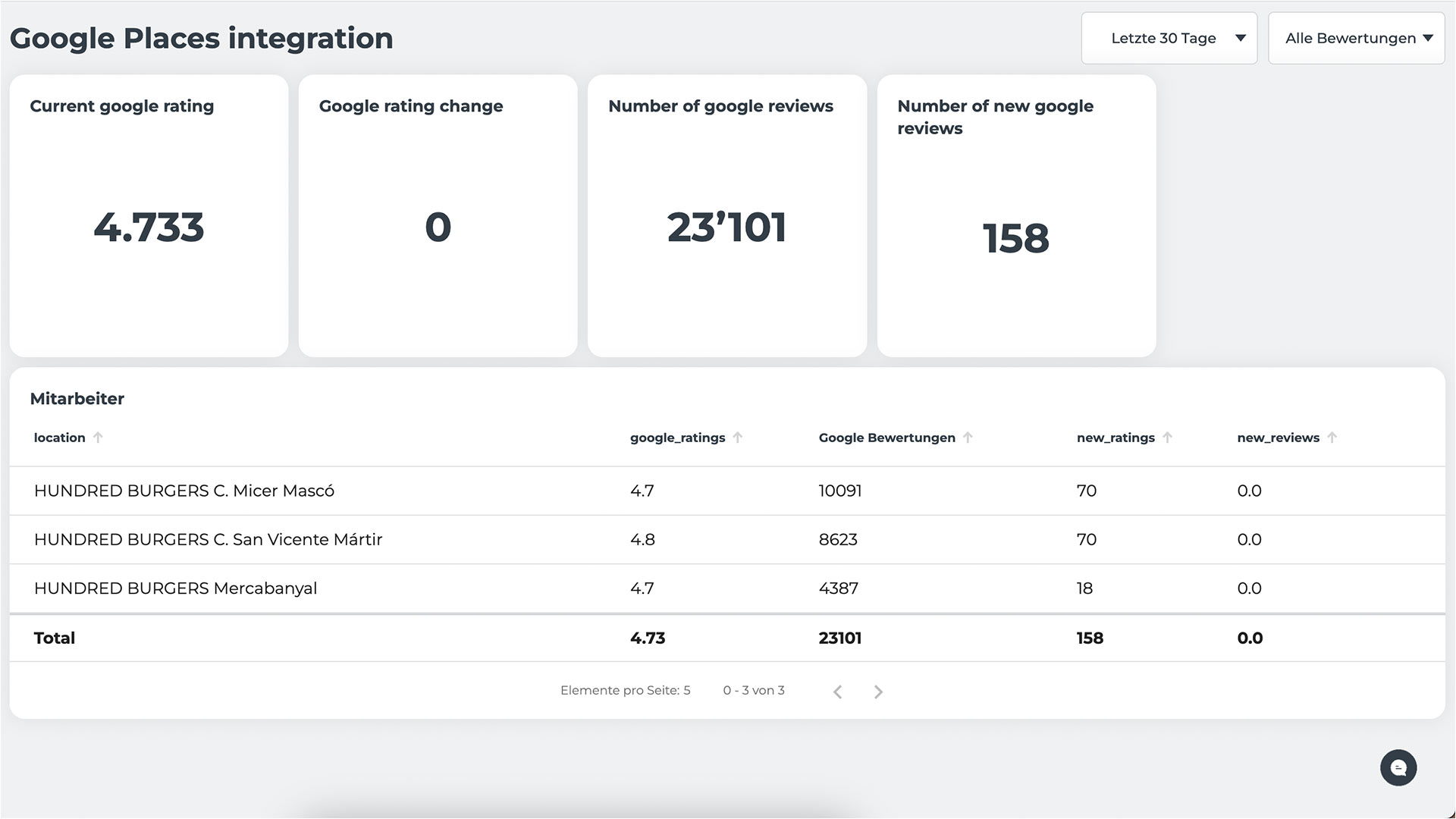Click the 158 total new ratings cell
The width and height of the screenshot is (1456, 819).
1090,638
